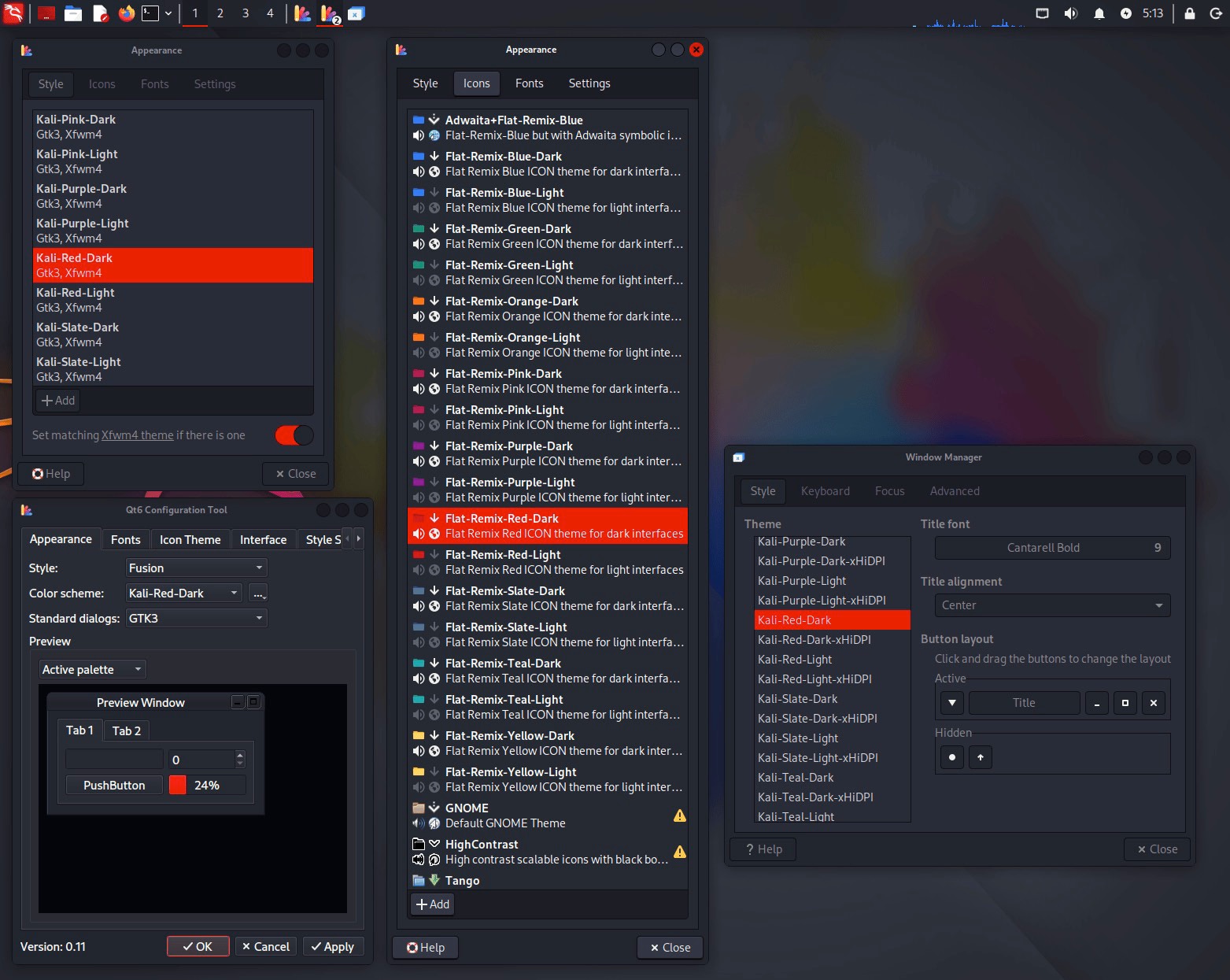Show the title button in Hidden layout

point(951,757)
